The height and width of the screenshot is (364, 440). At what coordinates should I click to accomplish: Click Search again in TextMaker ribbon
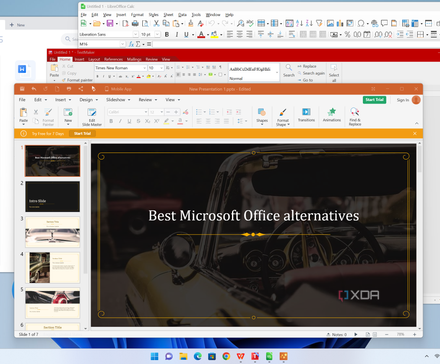311,73
